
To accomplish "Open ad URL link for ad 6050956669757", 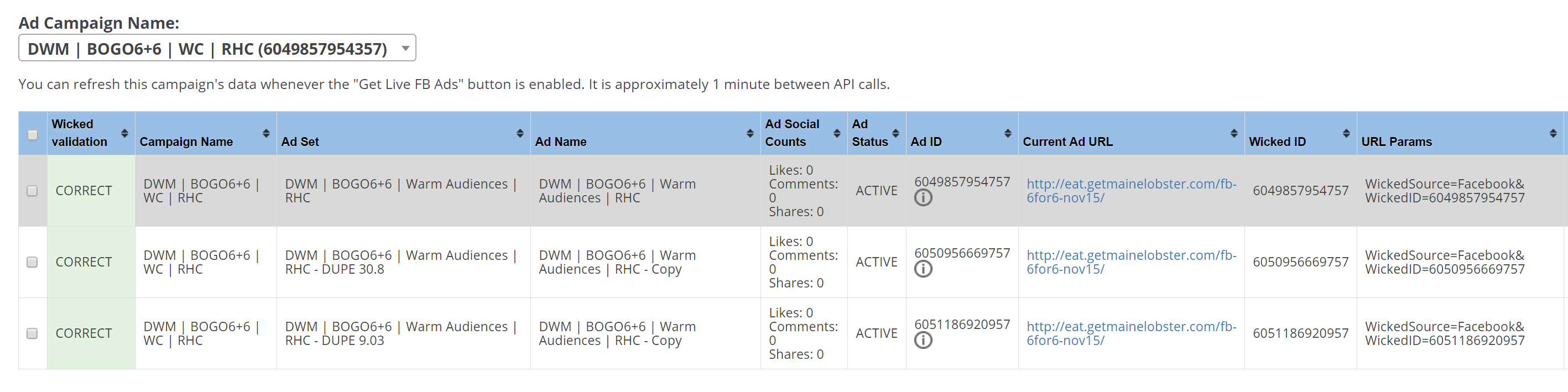I will coord(1132,262).
